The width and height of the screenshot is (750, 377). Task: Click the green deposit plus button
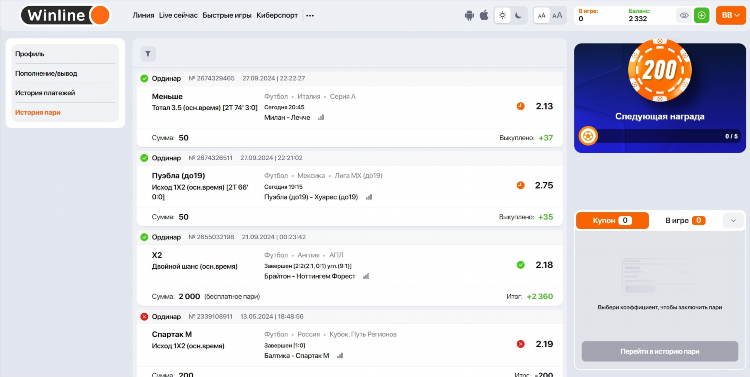tap(702, 15)
